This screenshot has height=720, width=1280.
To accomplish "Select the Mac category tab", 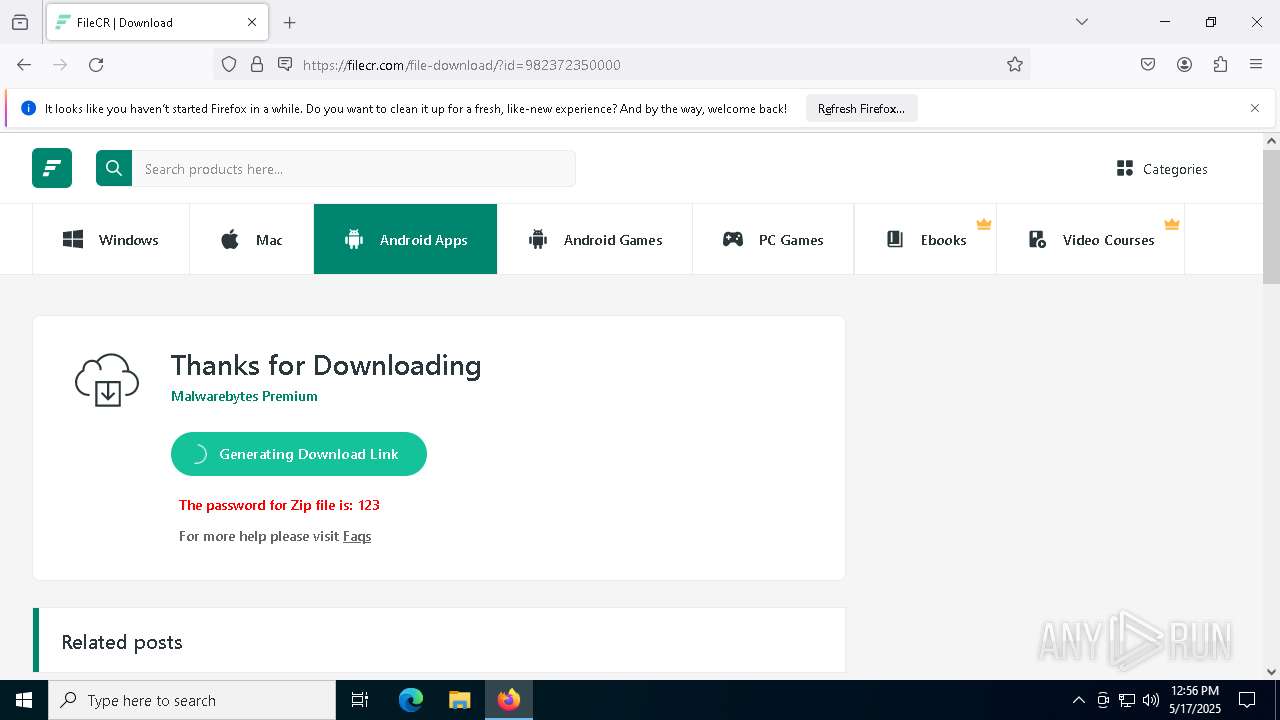I will (251, 239).
